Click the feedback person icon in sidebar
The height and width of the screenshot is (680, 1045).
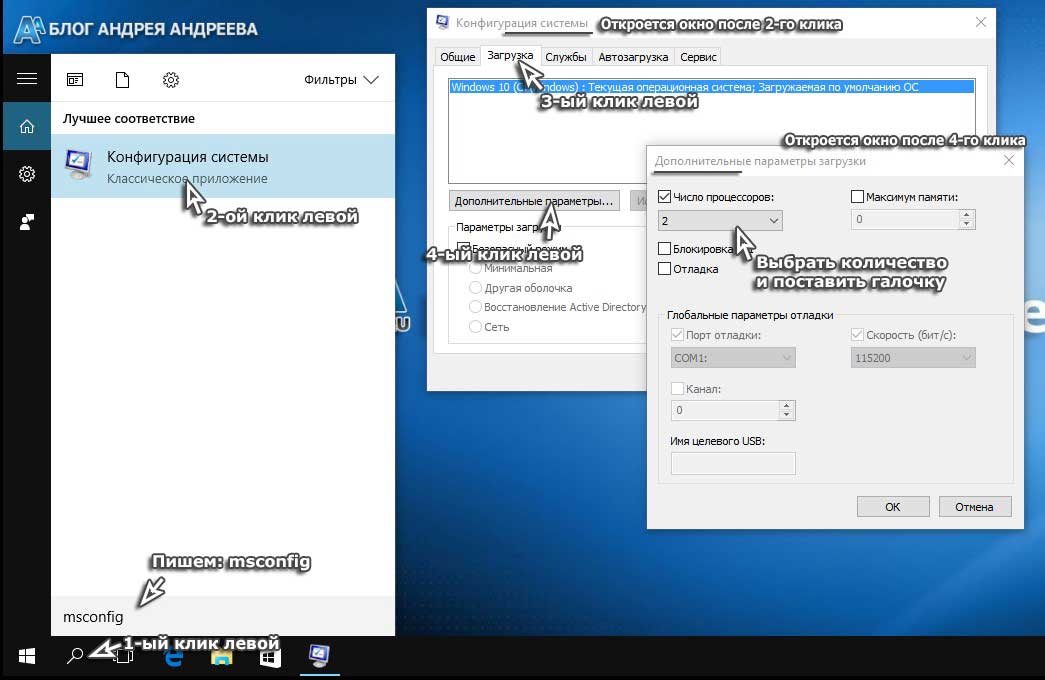tap(27, 222)
